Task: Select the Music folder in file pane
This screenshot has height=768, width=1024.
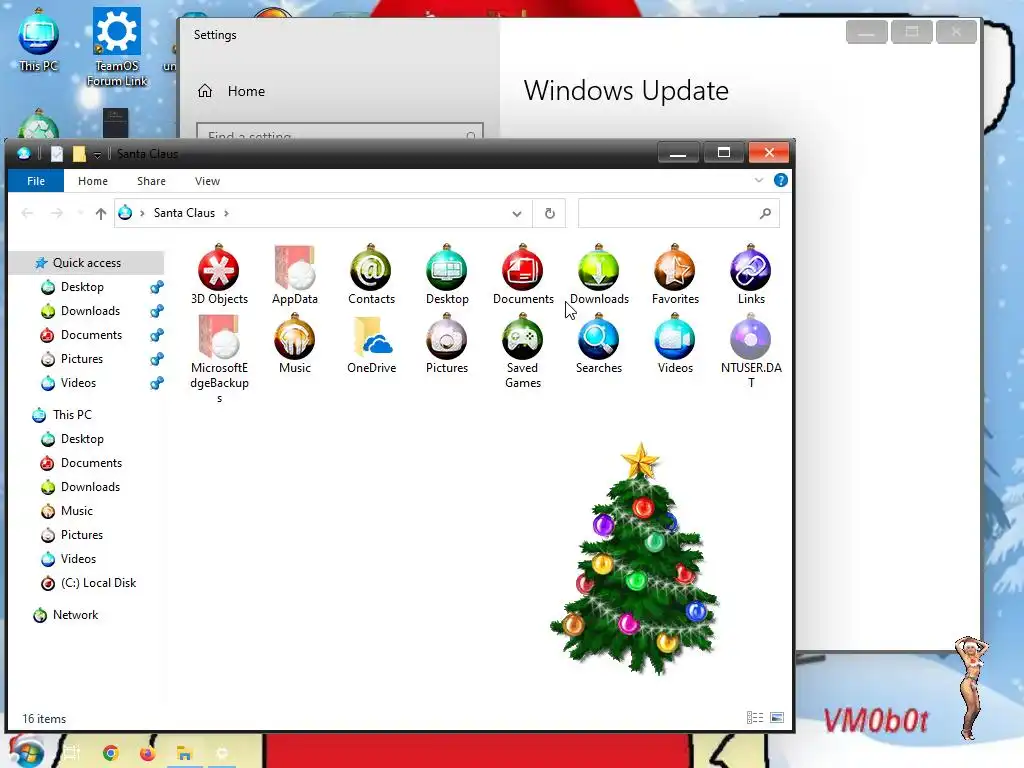Action: pyautogui.click(x=295, y=344)
